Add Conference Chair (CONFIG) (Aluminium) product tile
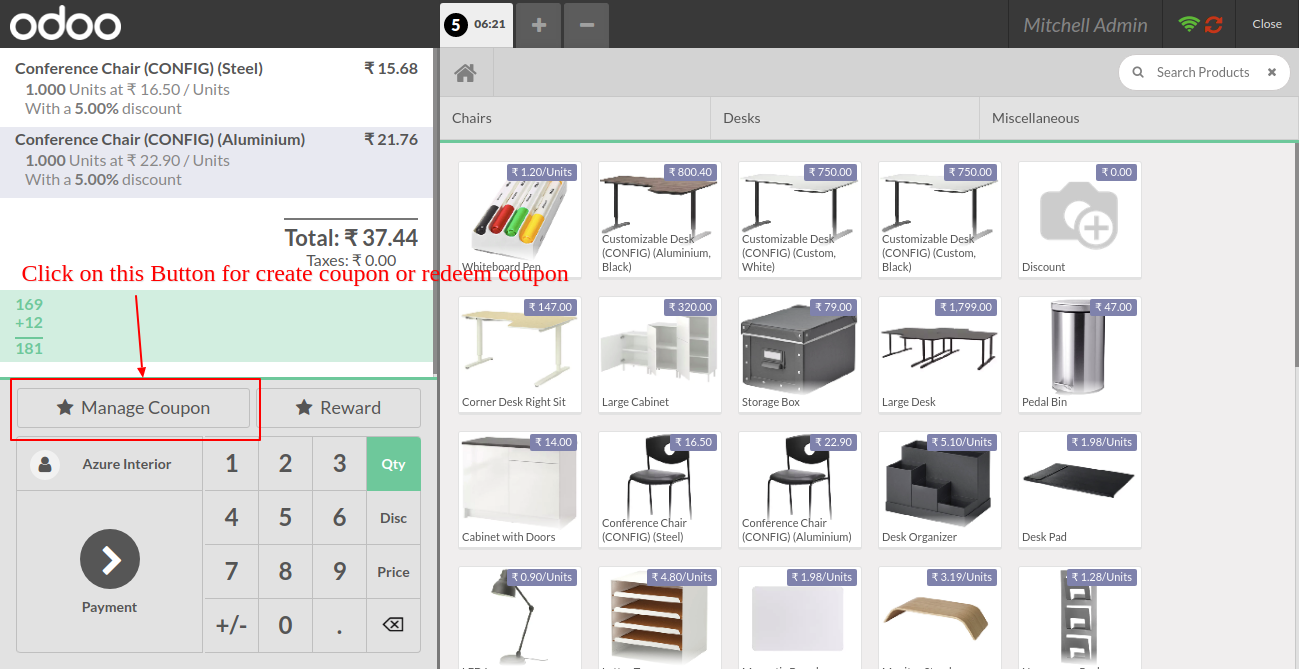 (800, 490)
